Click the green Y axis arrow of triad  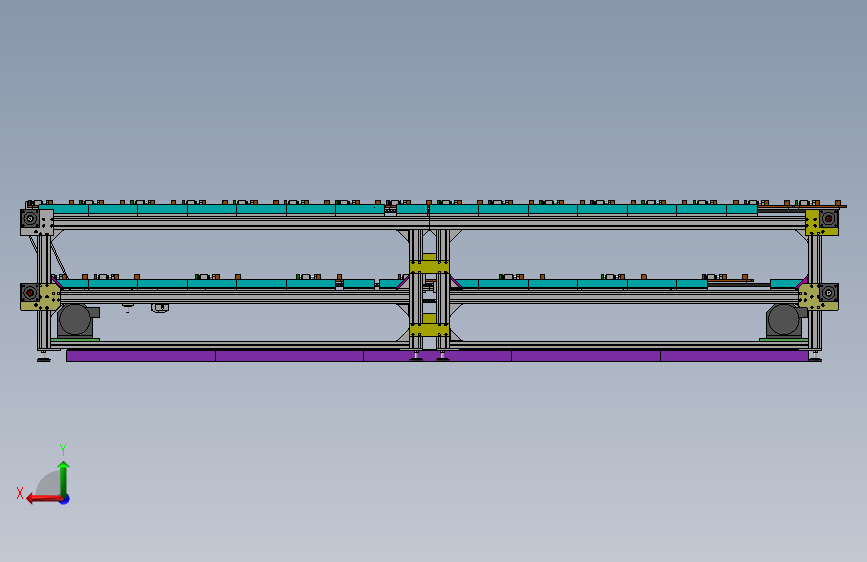[x=64, y=477]
